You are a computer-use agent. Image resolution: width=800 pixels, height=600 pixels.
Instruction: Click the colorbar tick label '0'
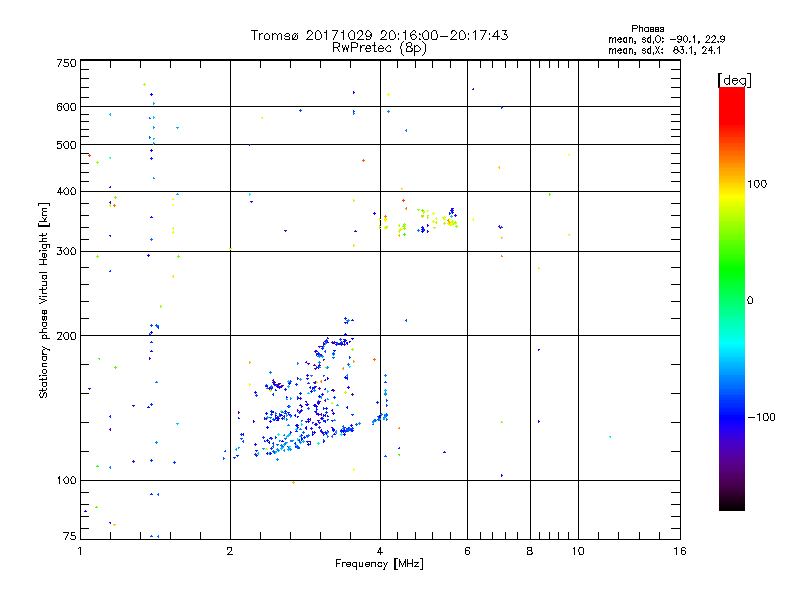click(x=749, y=301)
